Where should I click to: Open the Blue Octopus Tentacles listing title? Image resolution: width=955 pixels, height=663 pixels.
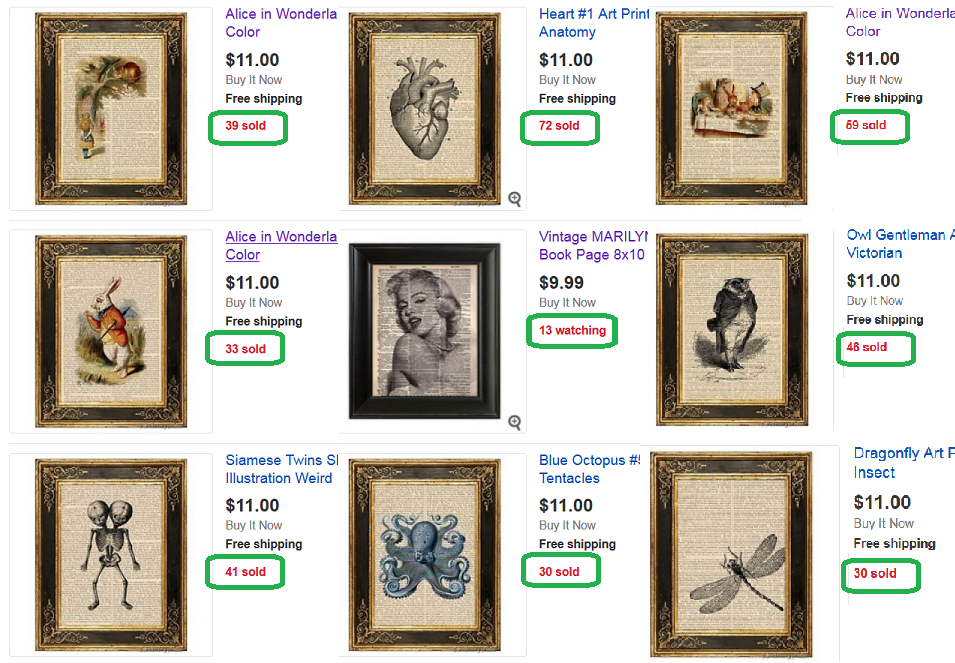[x=590, y=469]
